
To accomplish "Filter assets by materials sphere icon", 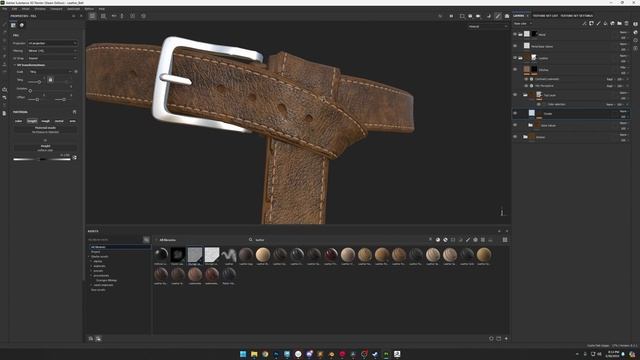I will [438, 240].
